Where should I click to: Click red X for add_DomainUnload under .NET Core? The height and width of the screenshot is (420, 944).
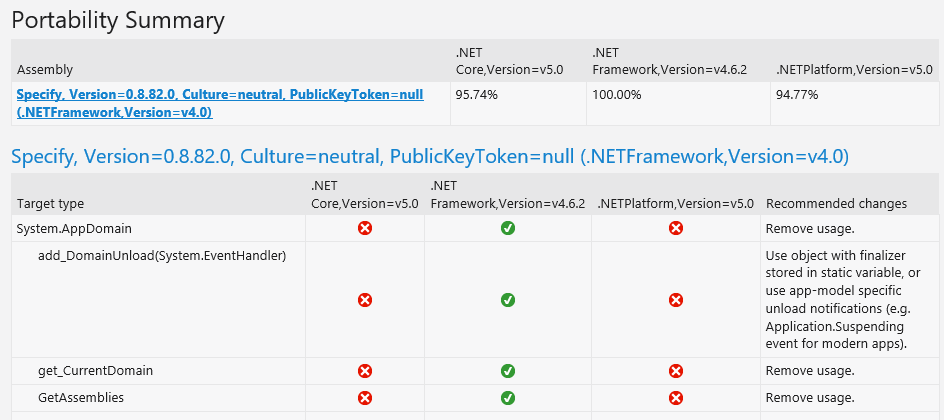(x=365, y=300)
